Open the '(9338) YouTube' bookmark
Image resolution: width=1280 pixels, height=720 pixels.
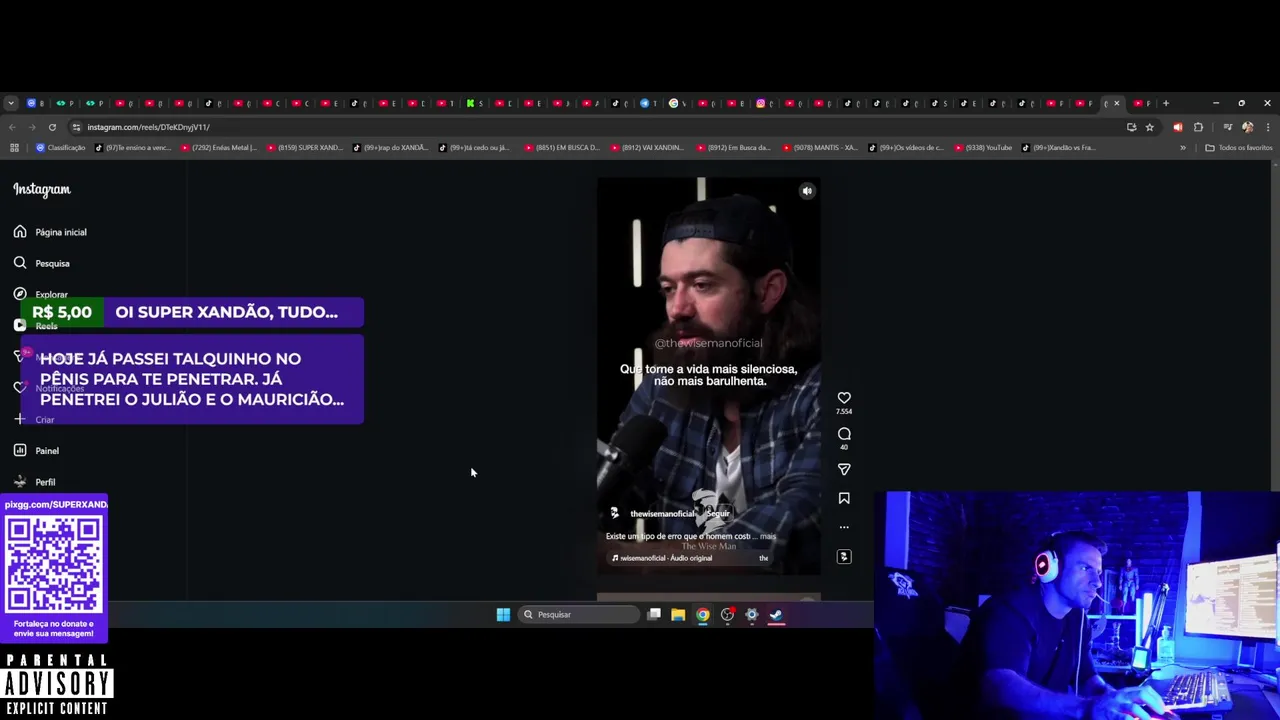pyautogui.click(x=984, y=148)
